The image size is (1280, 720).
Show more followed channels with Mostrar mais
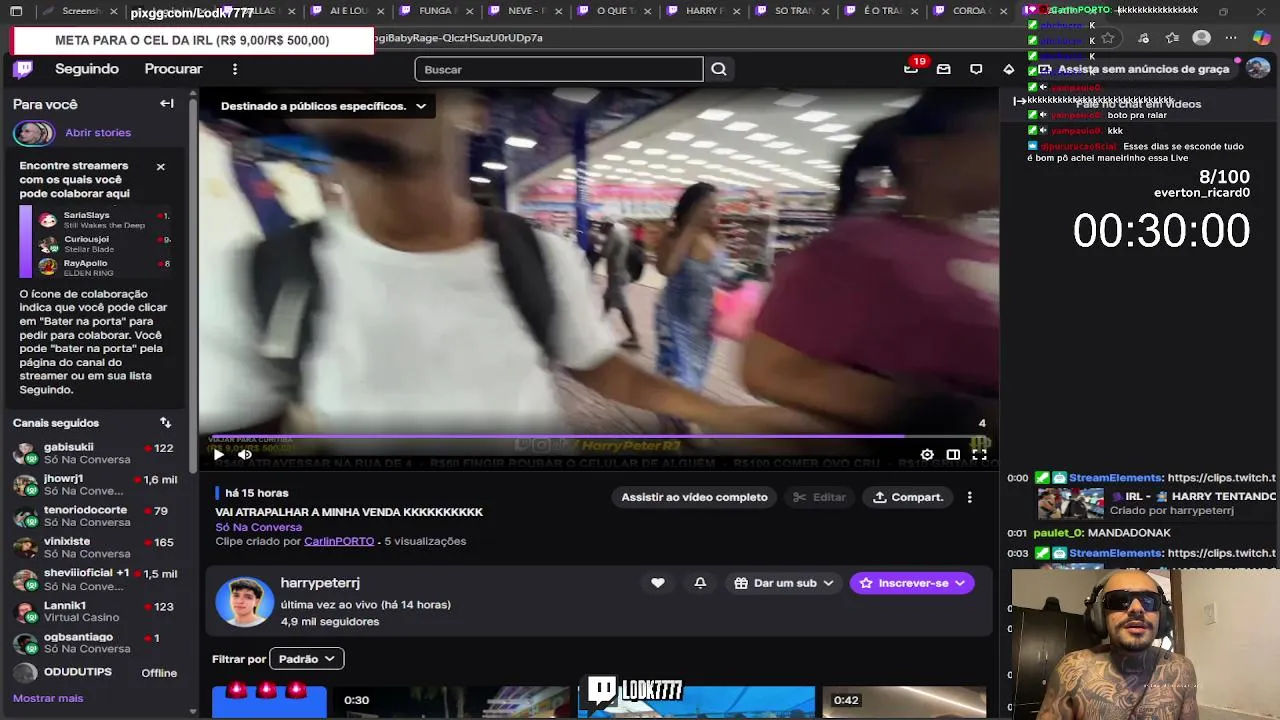pyautogui.click(x=48, y=698)
